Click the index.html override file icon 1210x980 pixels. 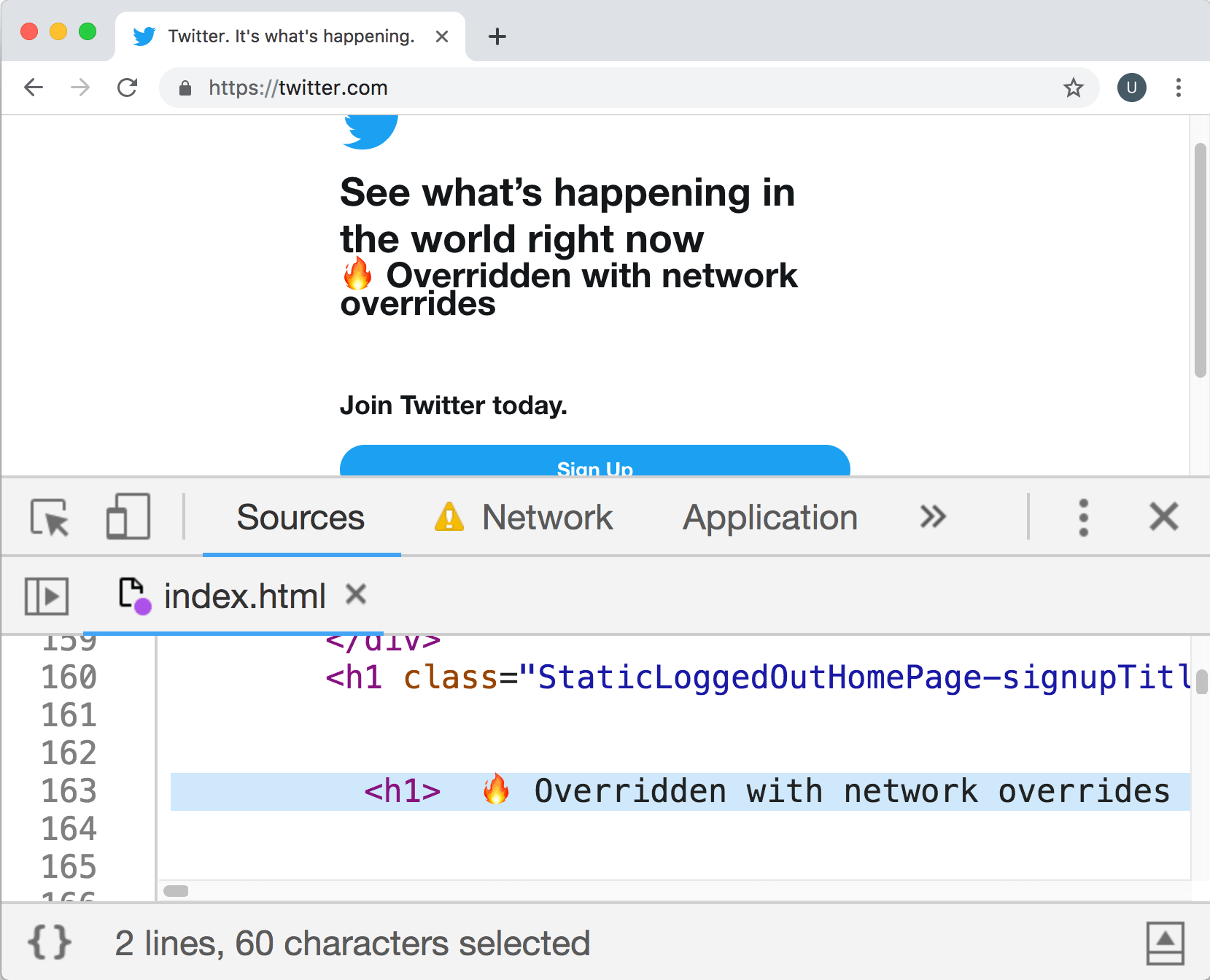click(134, 596)
